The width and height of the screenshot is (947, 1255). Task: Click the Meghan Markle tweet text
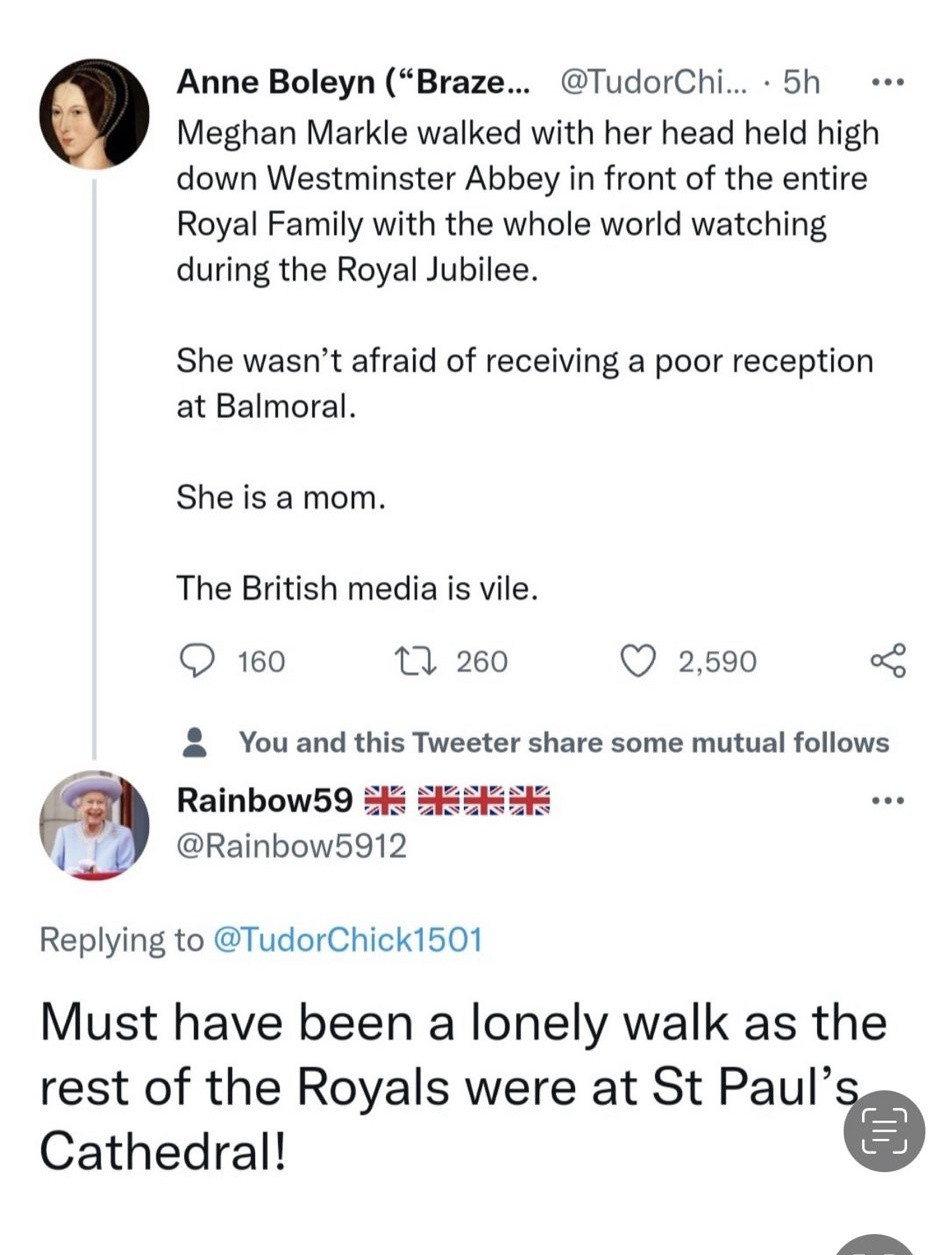coord(525,202)
